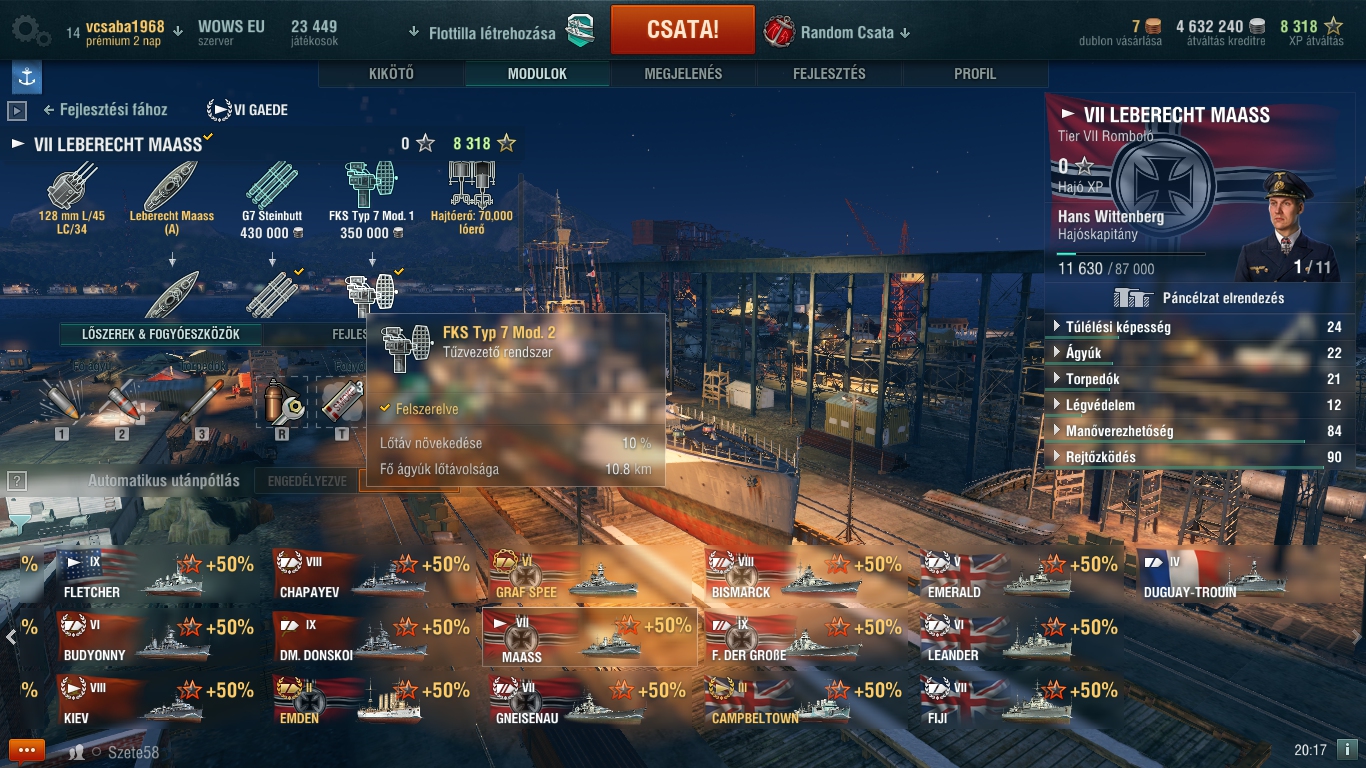The image size is (1366, 768).
Task: Switch to the KIKÖTŐ tab
Action: click(391, 74)
